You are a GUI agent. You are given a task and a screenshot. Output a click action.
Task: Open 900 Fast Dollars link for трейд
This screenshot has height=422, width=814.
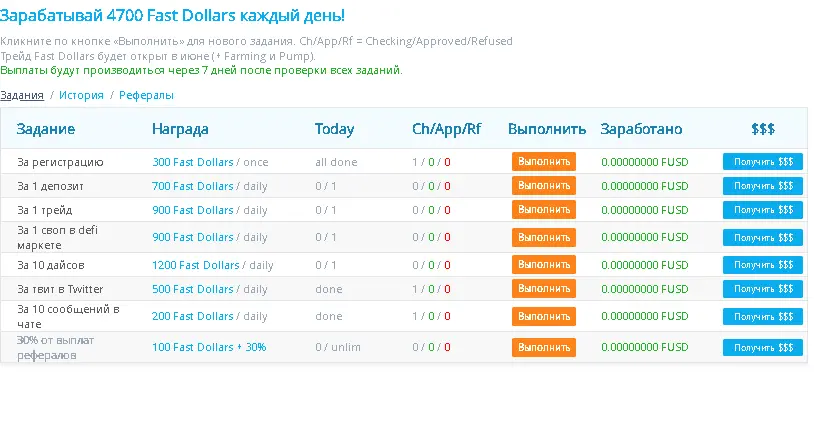pos(193,210)
